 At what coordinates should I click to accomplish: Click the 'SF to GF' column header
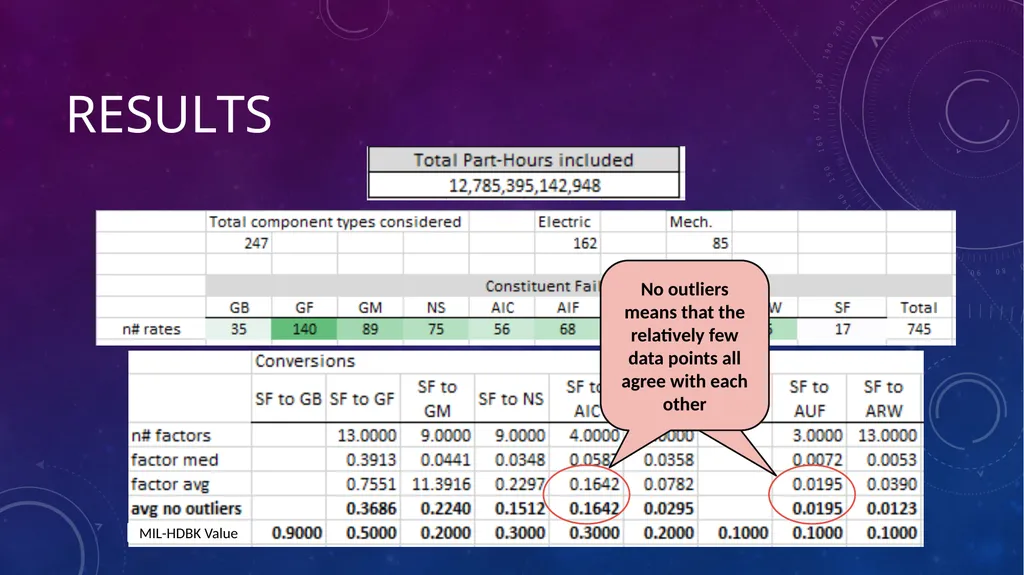[x=362, y=399]
